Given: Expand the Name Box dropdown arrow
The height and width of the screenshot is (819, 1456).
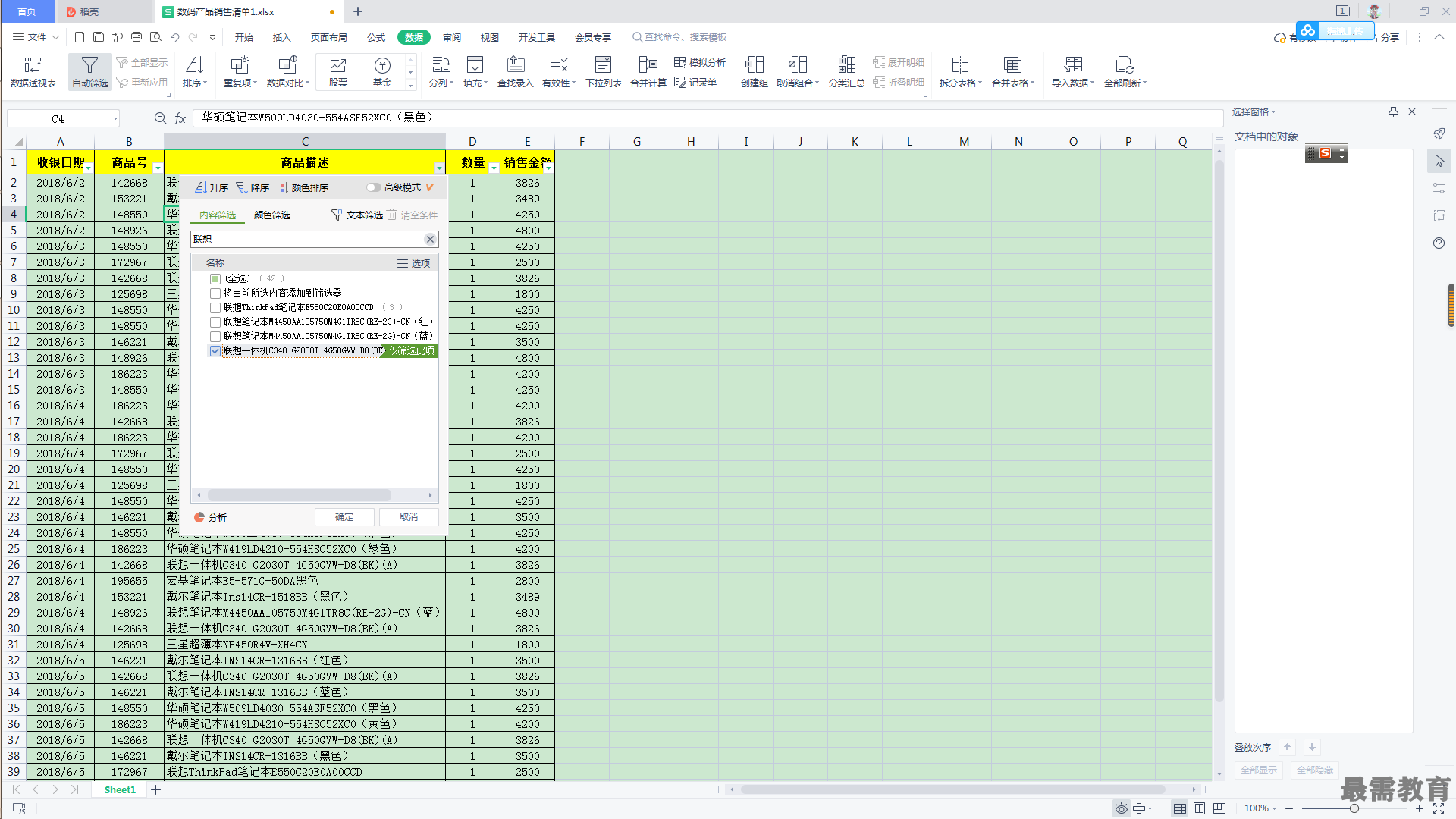Looking at the screenshot, I should [115, 118].
